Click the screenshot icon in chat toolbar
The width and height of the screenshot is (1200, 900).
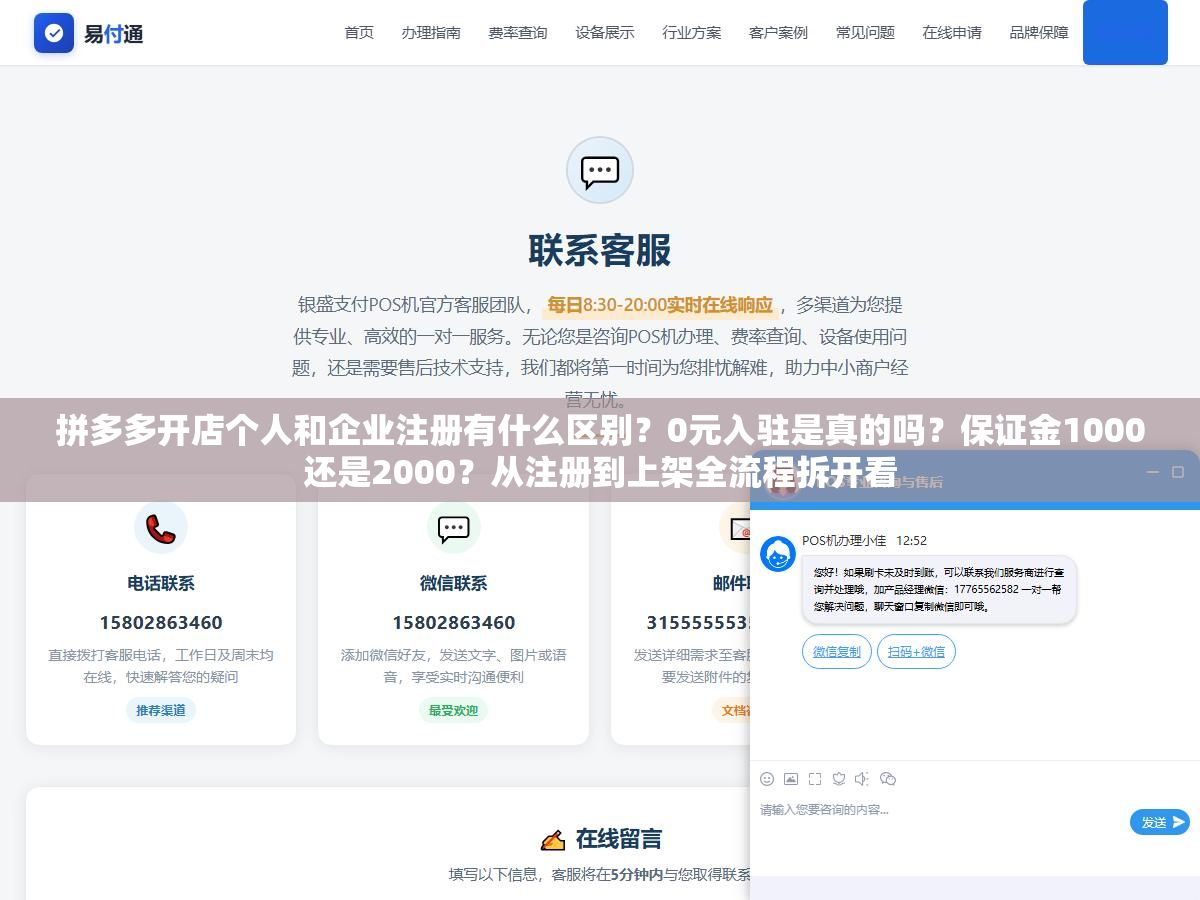point(815,779)
